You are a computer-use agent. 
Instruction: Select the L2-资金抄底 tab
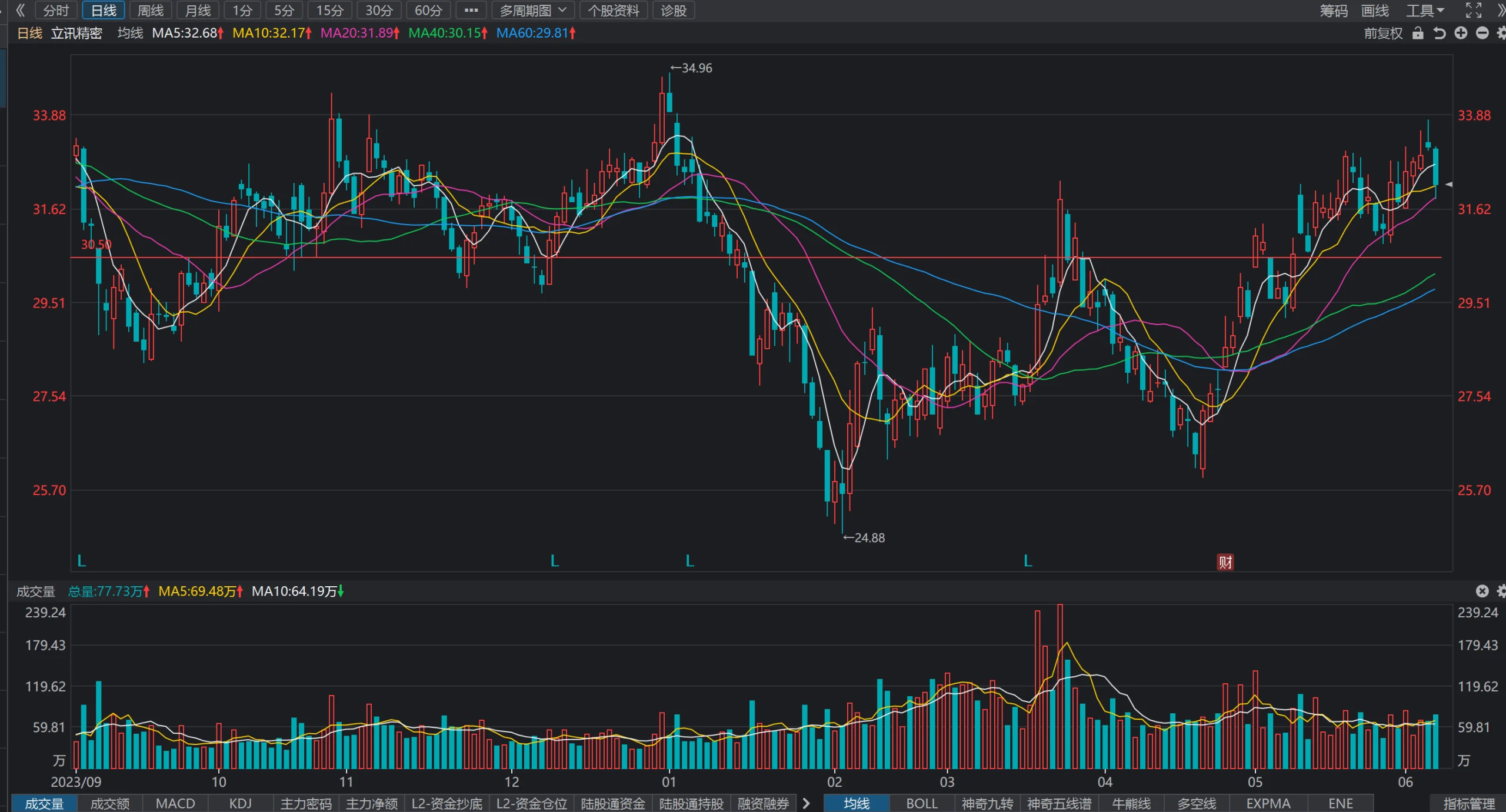(x=447, y=803)
